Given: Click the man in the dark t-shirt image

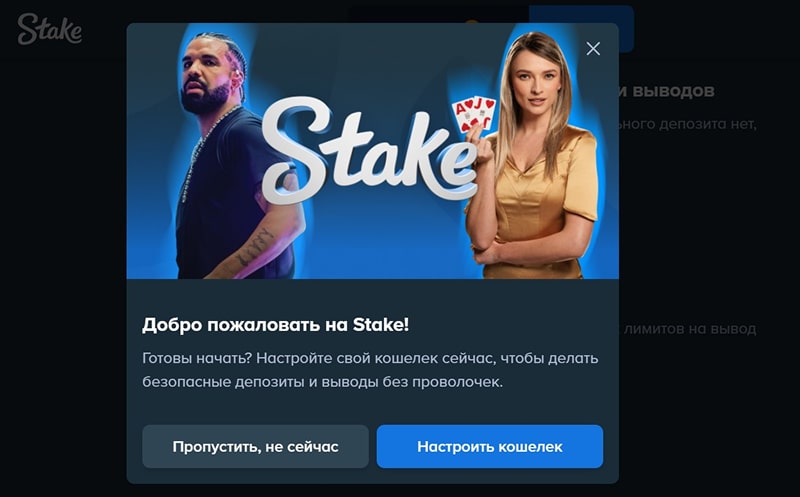Looking at the screenshot, I should coord(237,156).
